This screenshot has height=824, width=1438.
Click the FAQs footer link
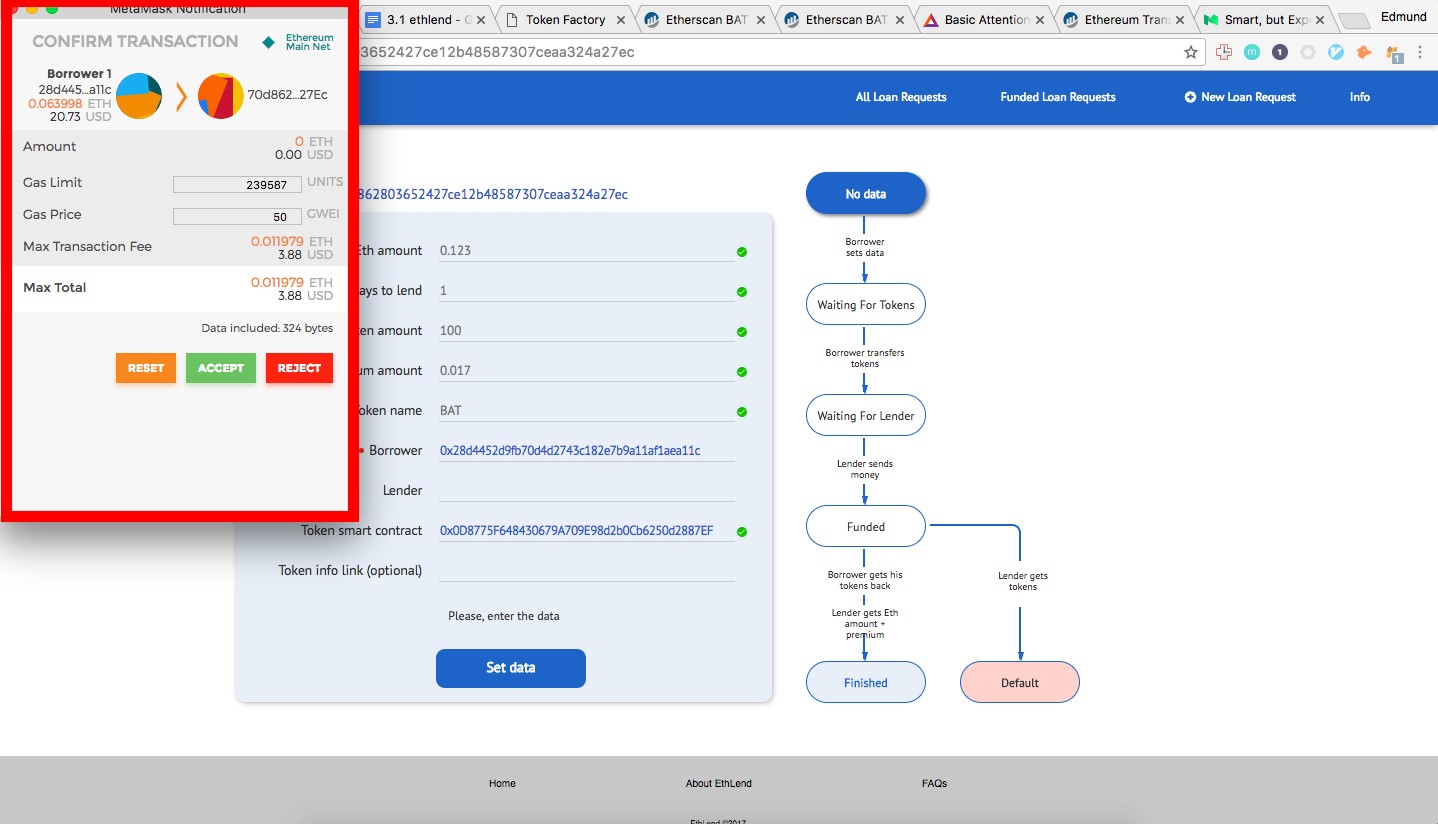(x=934, y=783)
